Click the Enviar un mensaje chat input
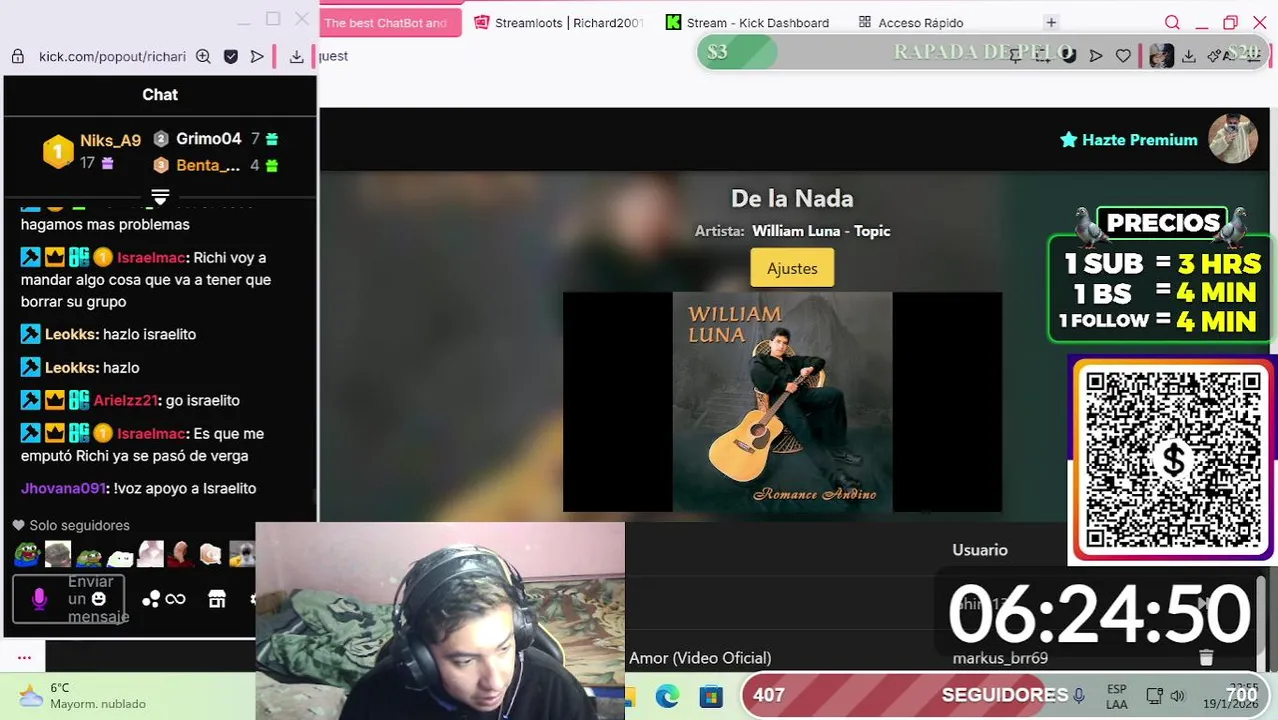 pyautogui.click(x=69, y=599)
